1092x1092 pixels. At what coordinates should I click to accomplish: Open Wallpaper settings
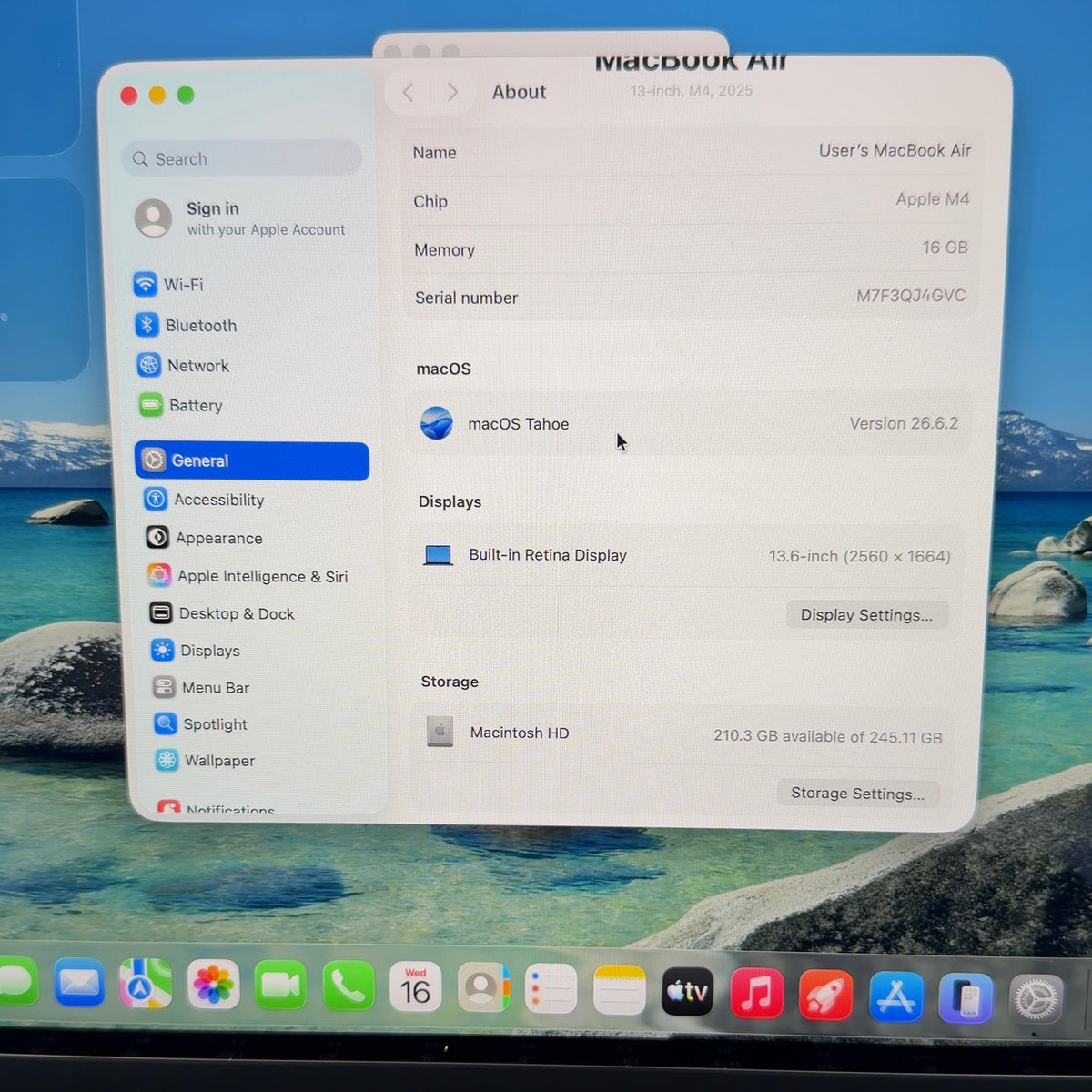(x=207, y=760)
